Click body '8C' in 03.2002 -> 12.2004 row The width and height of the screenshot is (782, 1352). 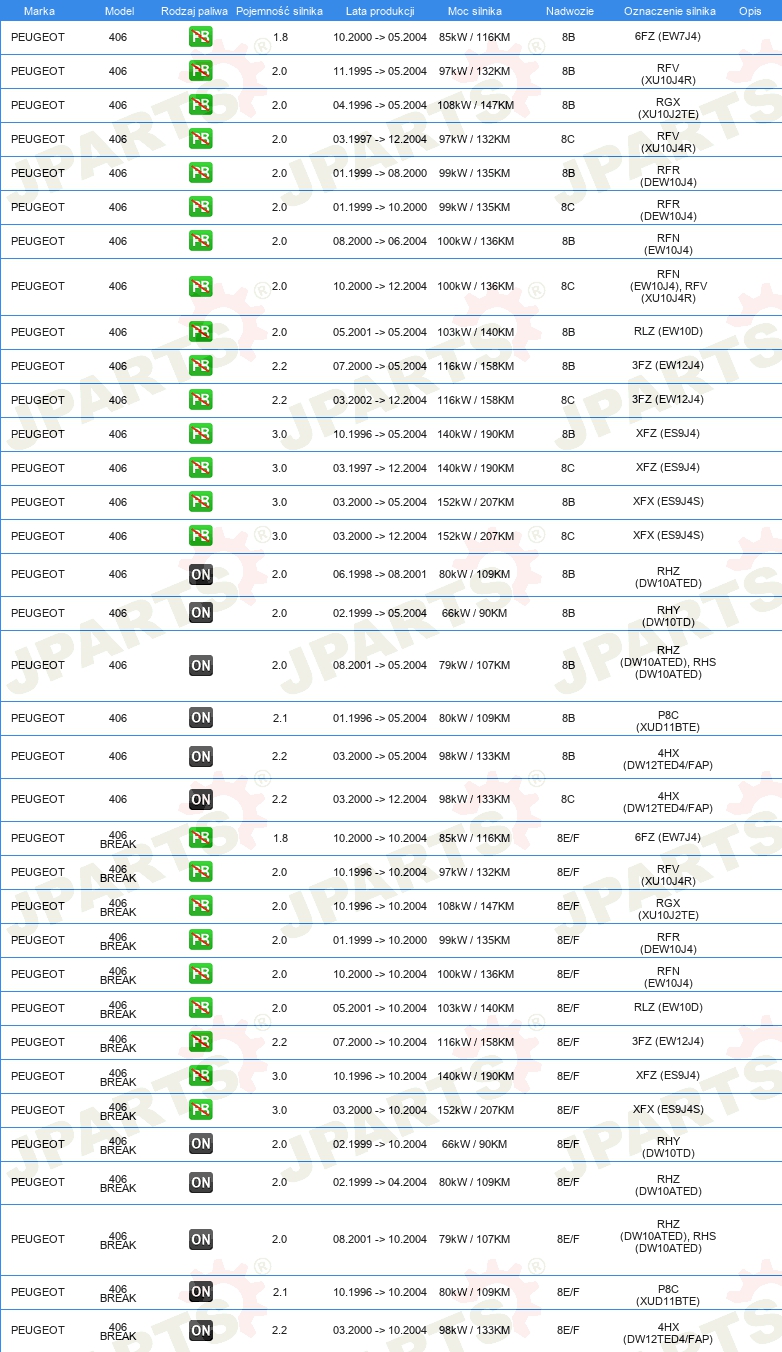coord(568,400)
